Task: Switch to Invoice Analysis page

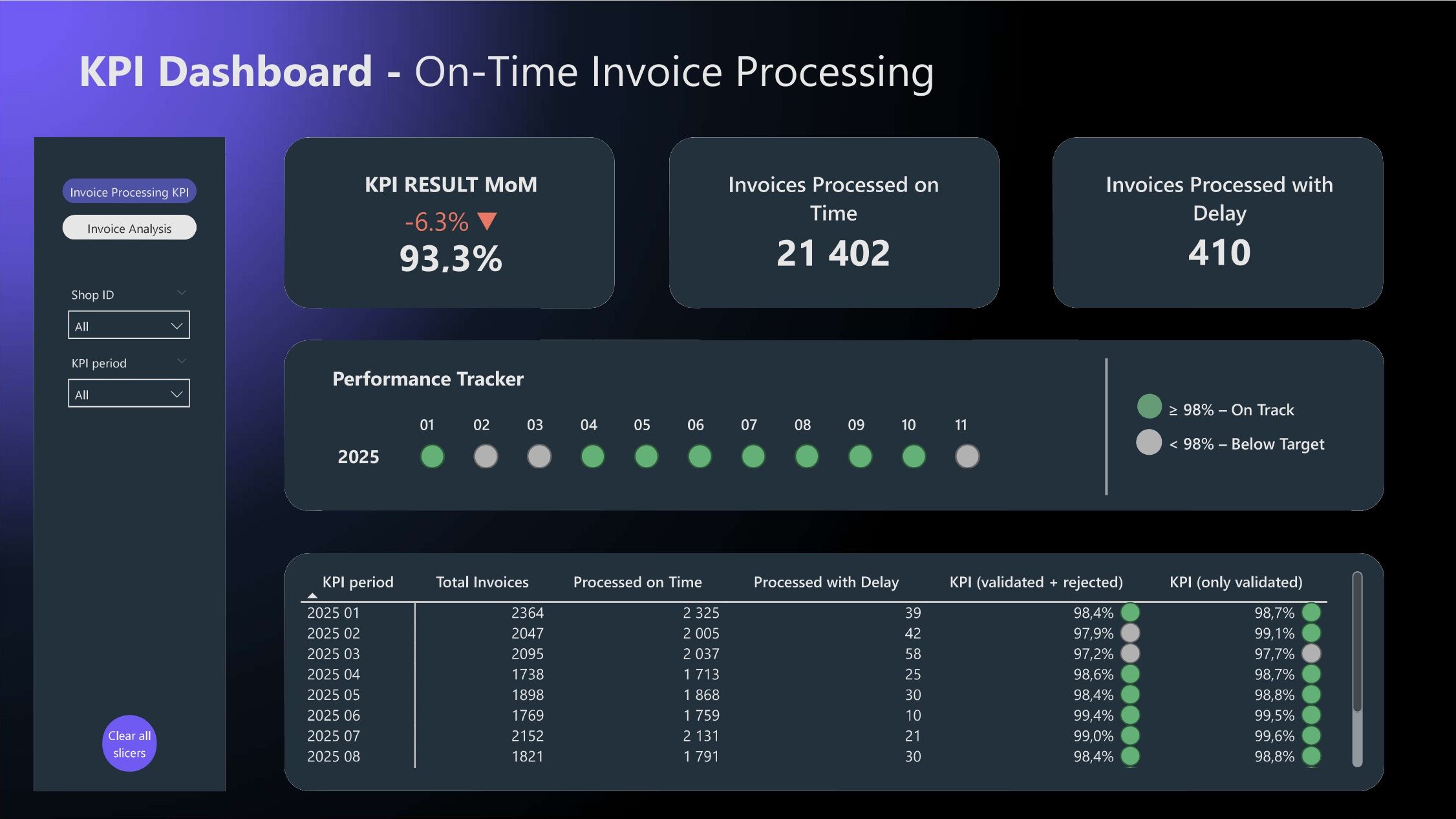Action: point(129,228)
